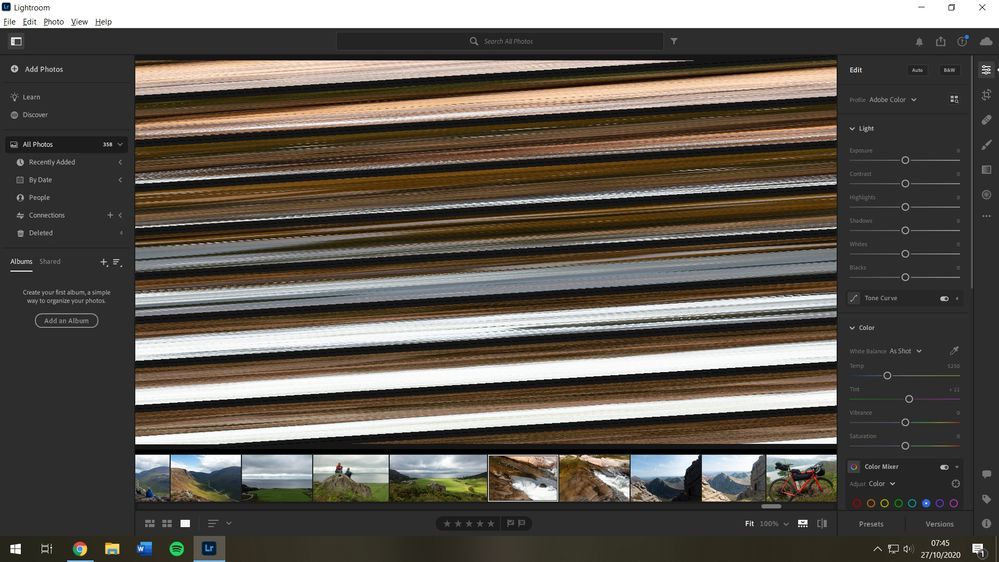The image size is (999, 562).
Task: Pick the White Balance eyedropper selector
Action: click(954, 350)
